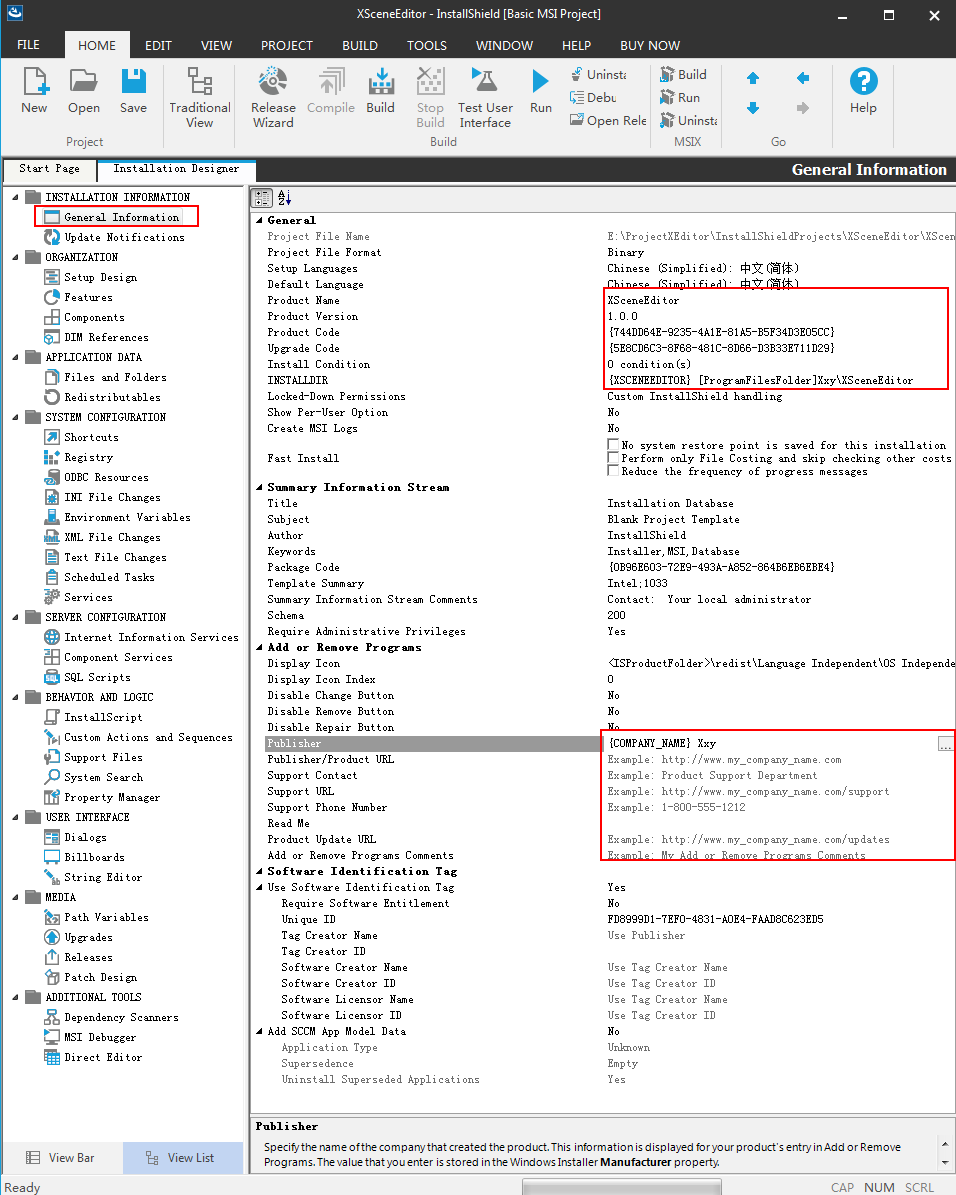Select the Installation Designer tab

176,168
